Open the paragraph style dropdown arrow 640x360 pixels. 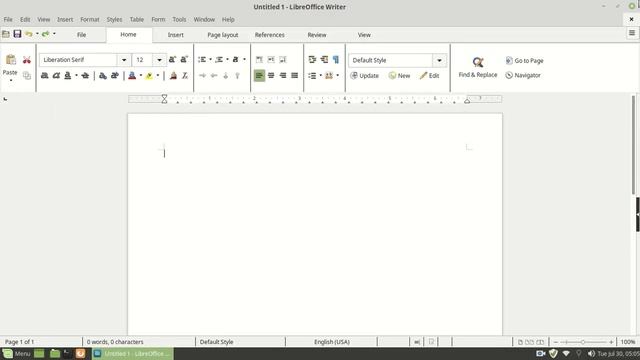[x=439, y=60]
